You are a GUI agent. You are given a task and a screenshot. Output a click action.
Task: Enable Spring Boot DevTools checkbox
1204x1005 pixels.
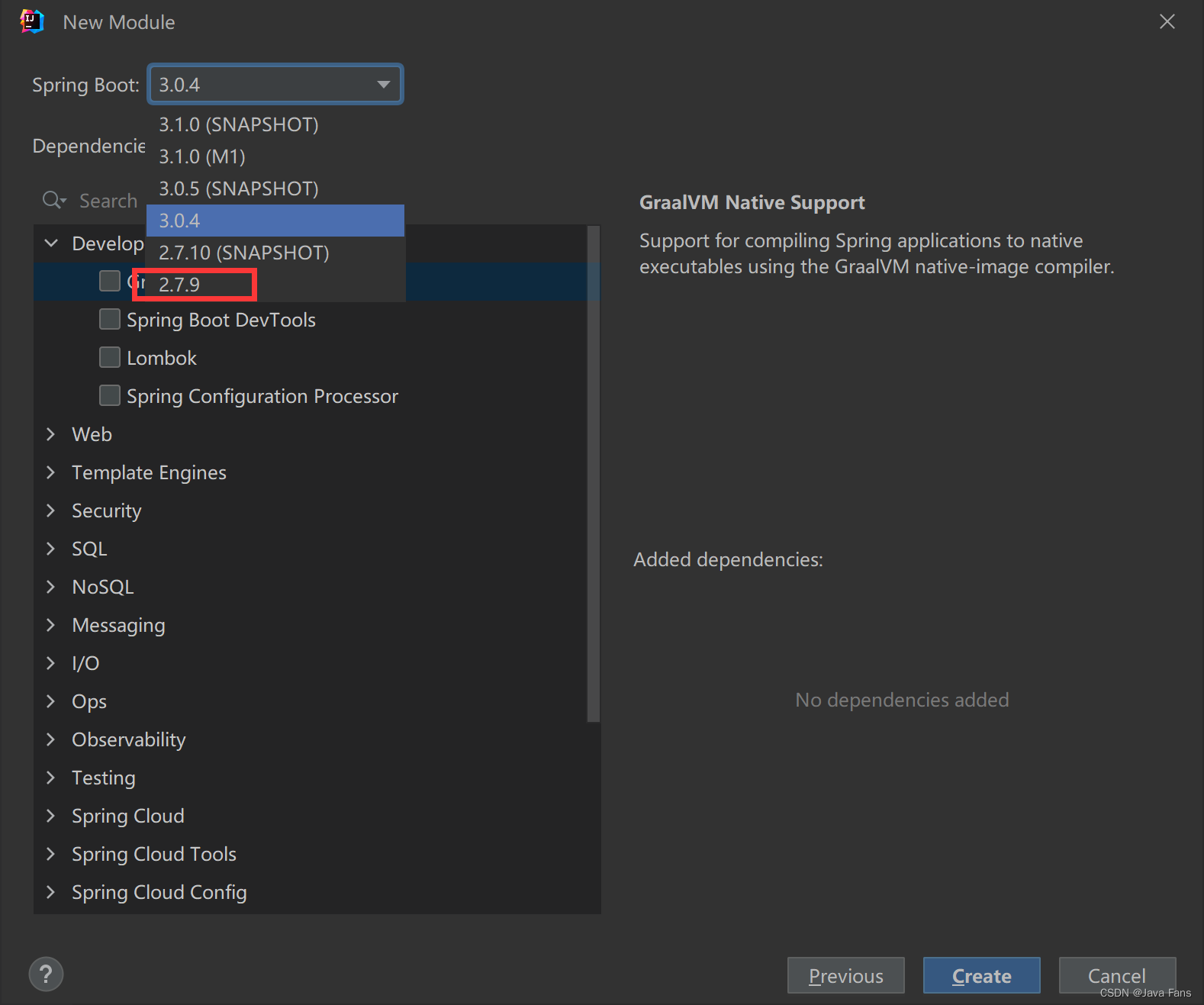tap(110, 319)
